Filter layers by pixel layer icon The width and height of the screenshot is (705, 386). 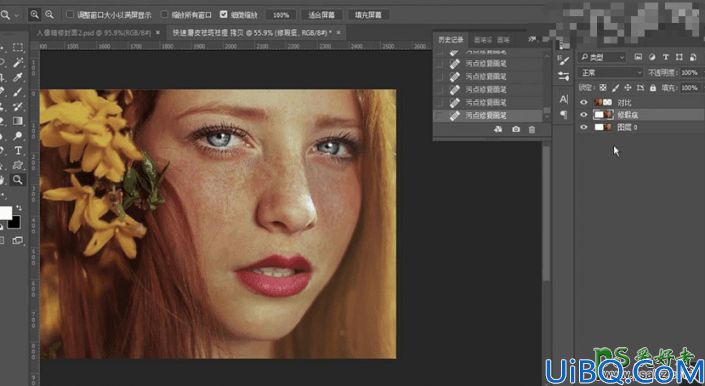click(638, 57)
